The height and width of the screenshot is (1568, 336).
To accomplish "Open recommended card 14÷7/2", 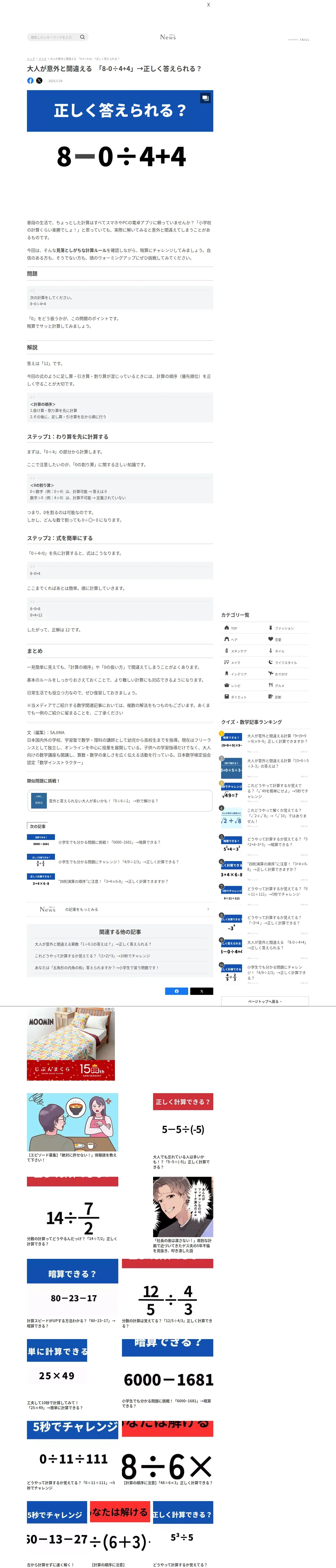I will [72, 1212].
